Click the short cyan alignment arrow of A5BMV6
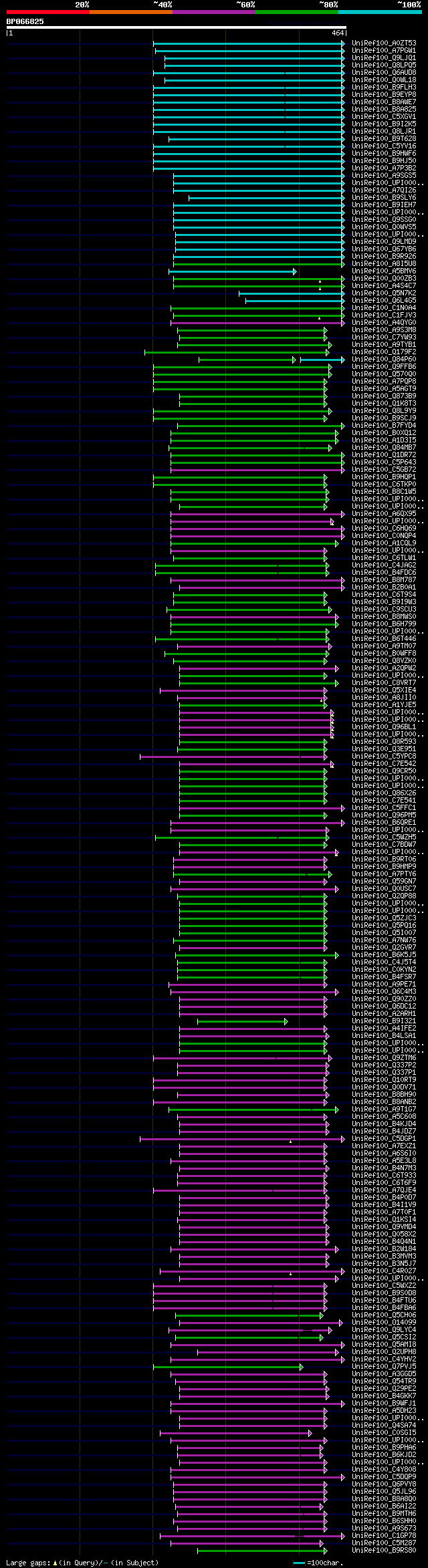Image resolution: width=428 pixels, height=1568 pixels. (233, 271)
